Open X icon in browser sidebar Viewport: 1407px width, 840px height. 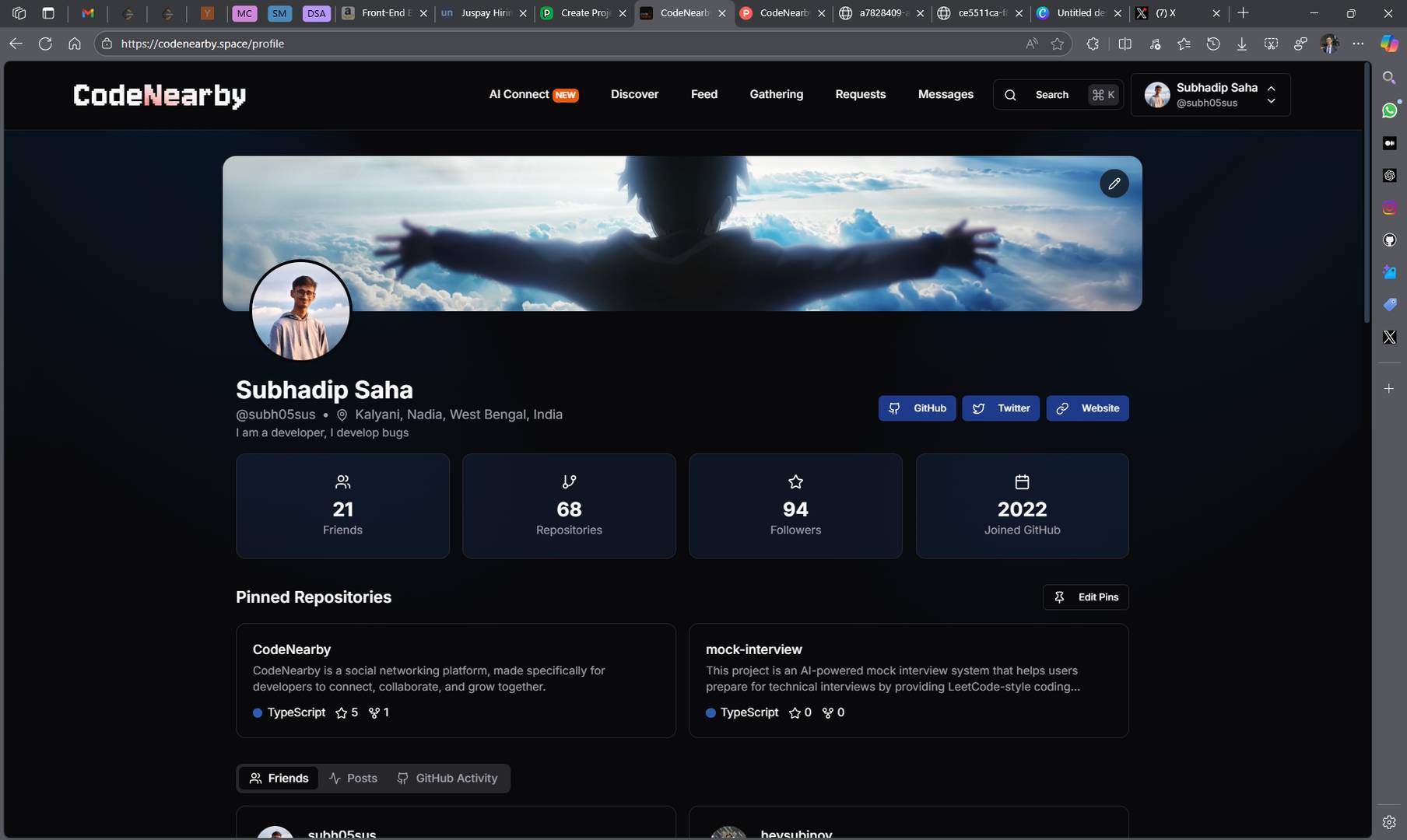click(x=1389, y=337)
